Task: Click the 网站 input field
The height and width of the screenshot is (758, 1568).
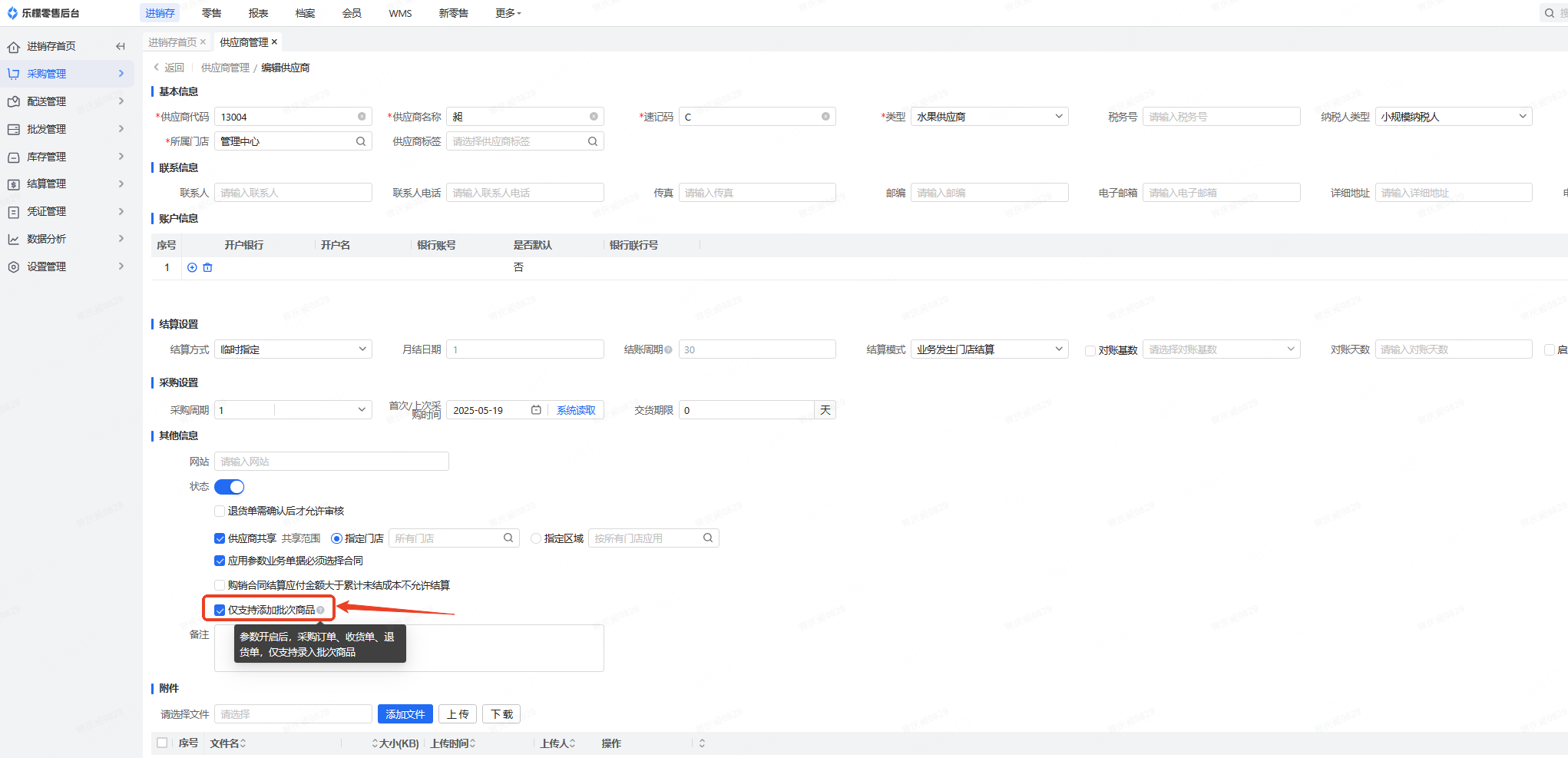Action: [332, 461]
